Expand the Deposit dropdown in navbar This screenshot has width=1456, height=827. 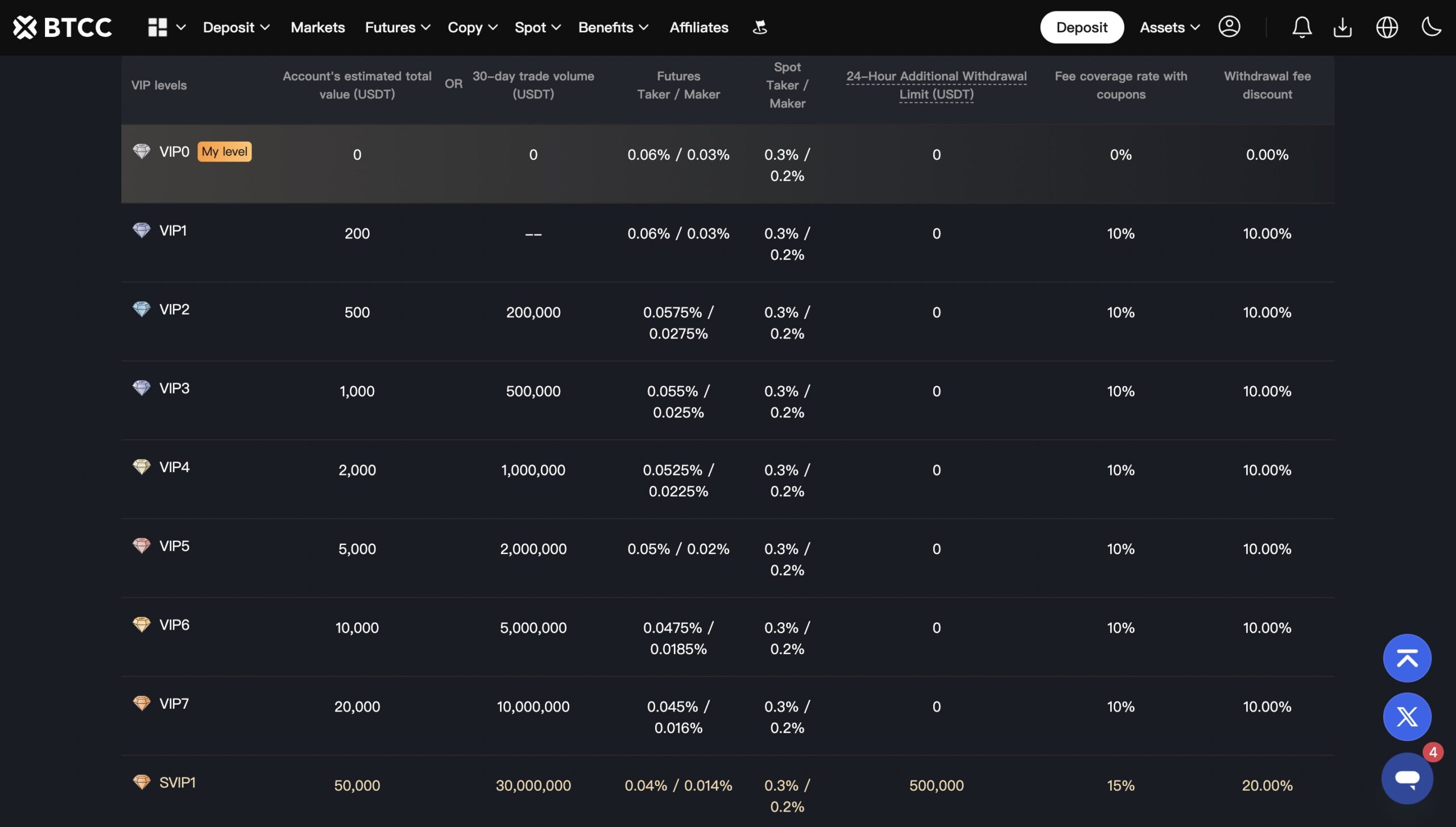click(236, 27)
